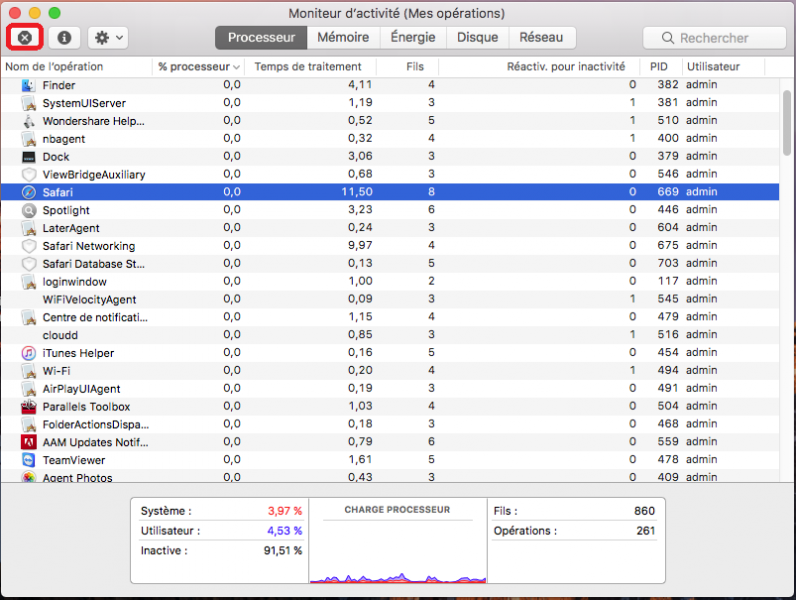Select the Safari Networking shield icon
Screen dimensions: 796x600
28,246
